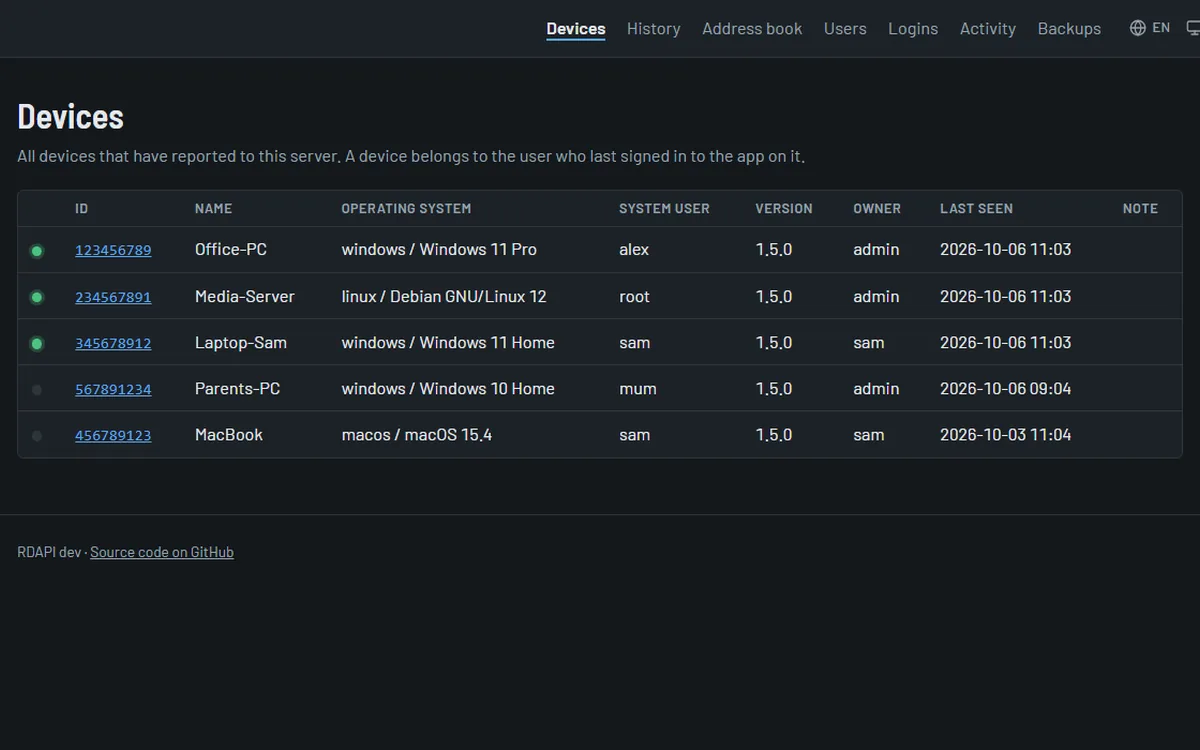This screenshot has width=1200, height=750.
Task: Click the OWNER column header
Action: [x=877, y=209]
